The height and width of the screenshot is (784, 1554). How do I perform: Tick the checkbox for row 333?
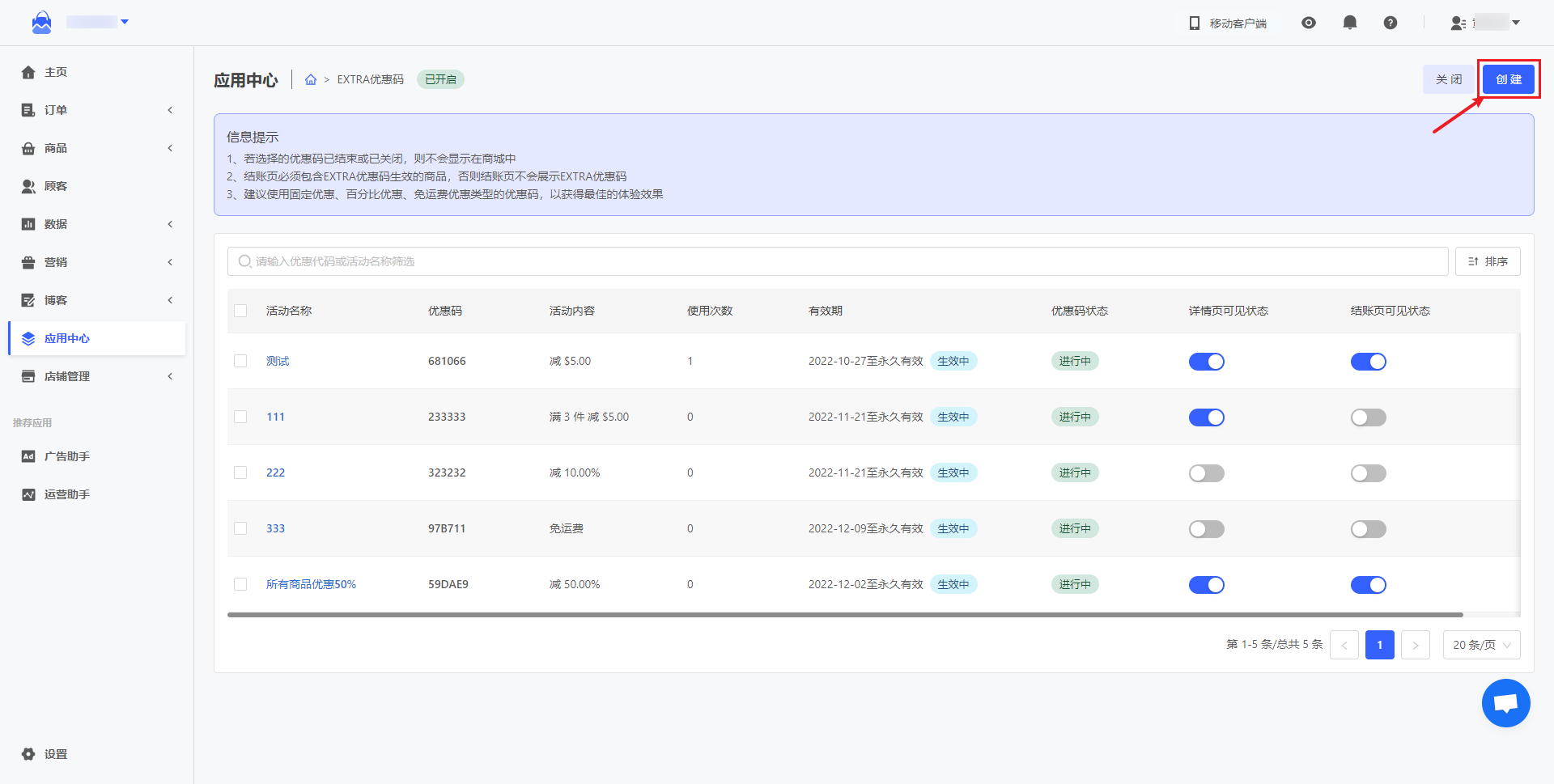240,528
